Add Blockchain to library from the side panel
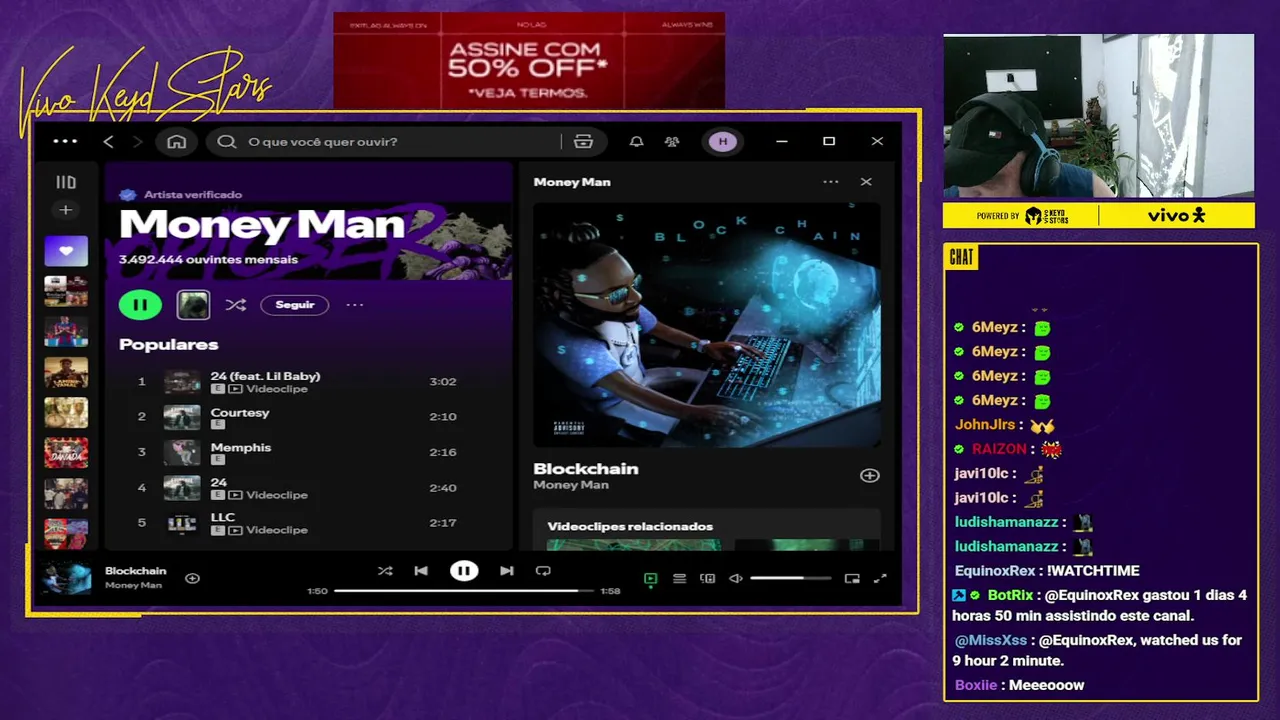 pos(870,476)
